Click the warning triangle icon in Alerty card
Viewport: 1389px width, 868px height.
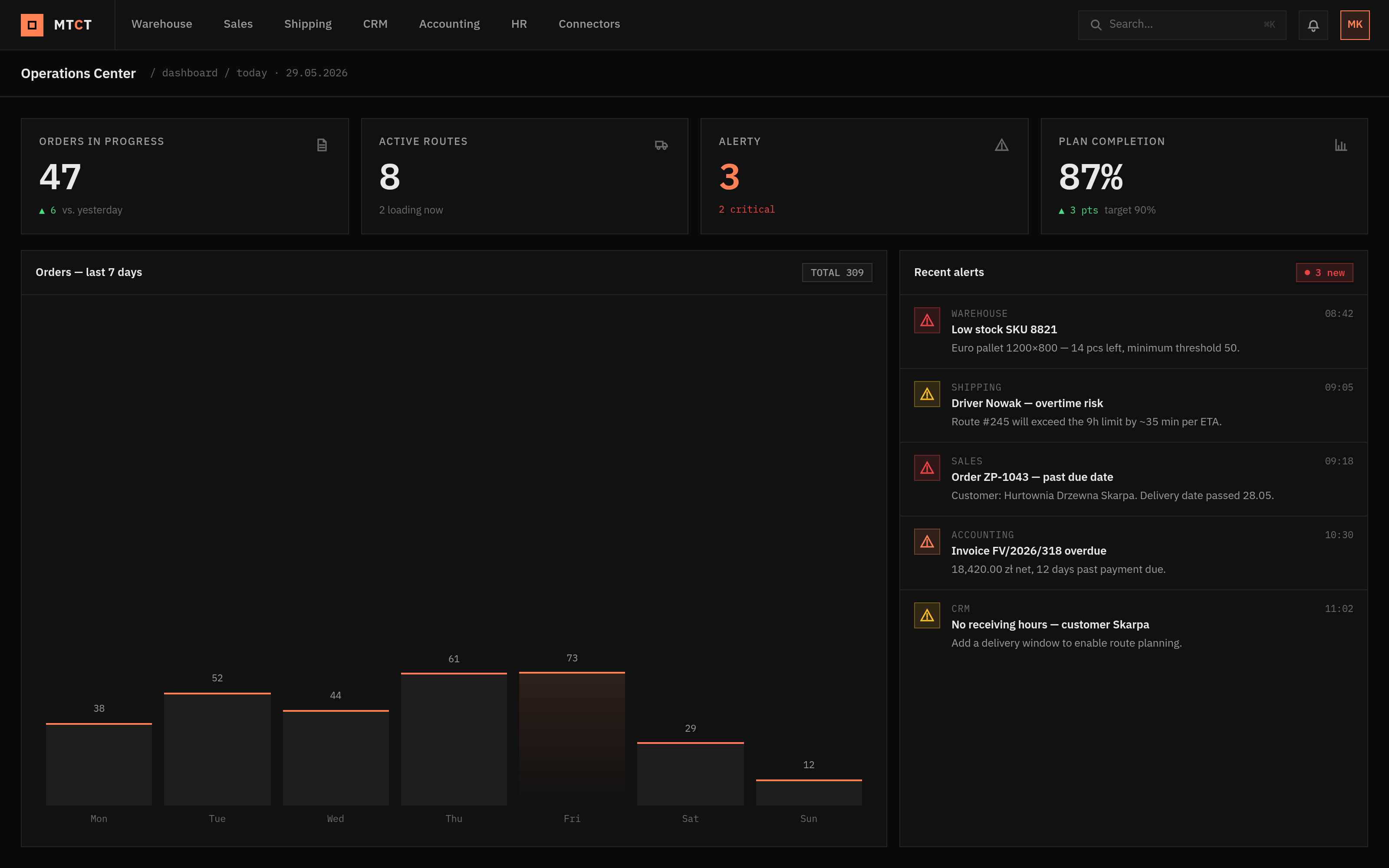tap(1001, 145)
